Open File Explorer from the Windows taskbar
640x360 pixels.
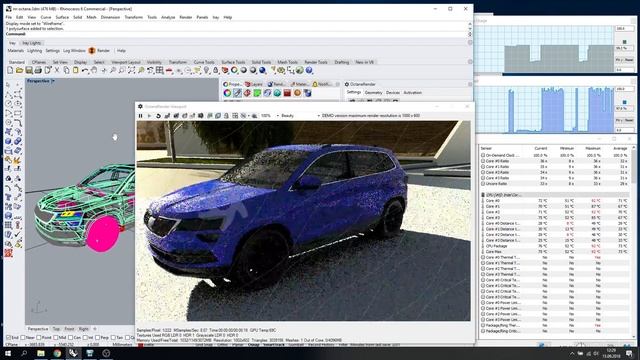41,353
